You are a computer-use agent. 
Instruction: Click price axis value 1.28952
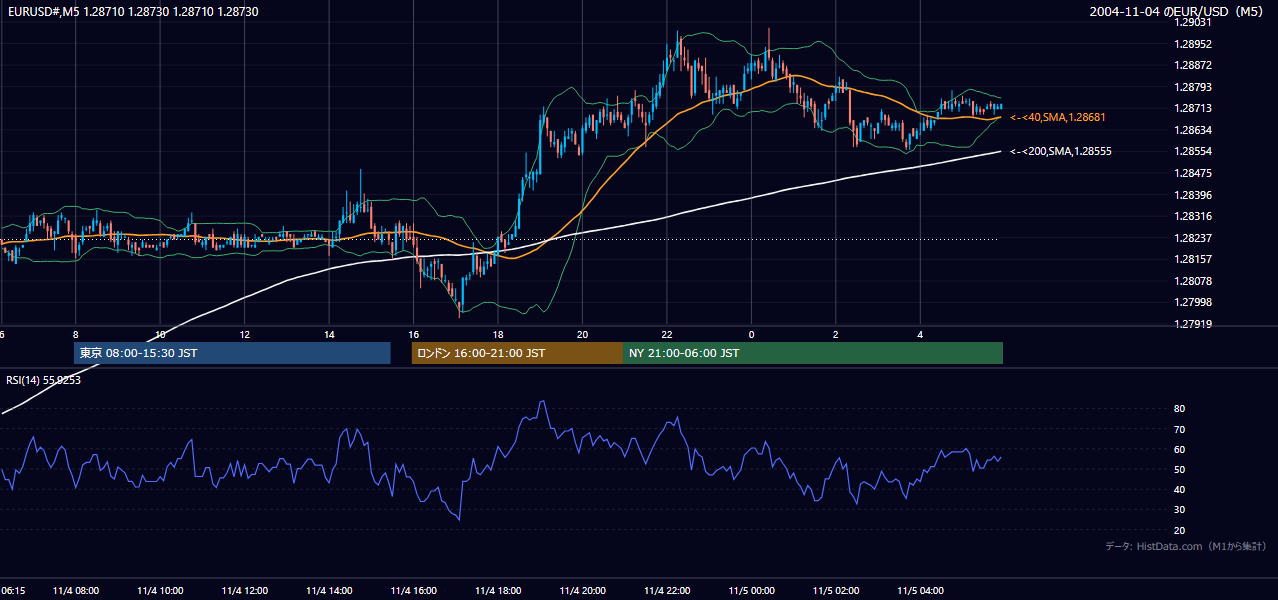point(1193,45)
